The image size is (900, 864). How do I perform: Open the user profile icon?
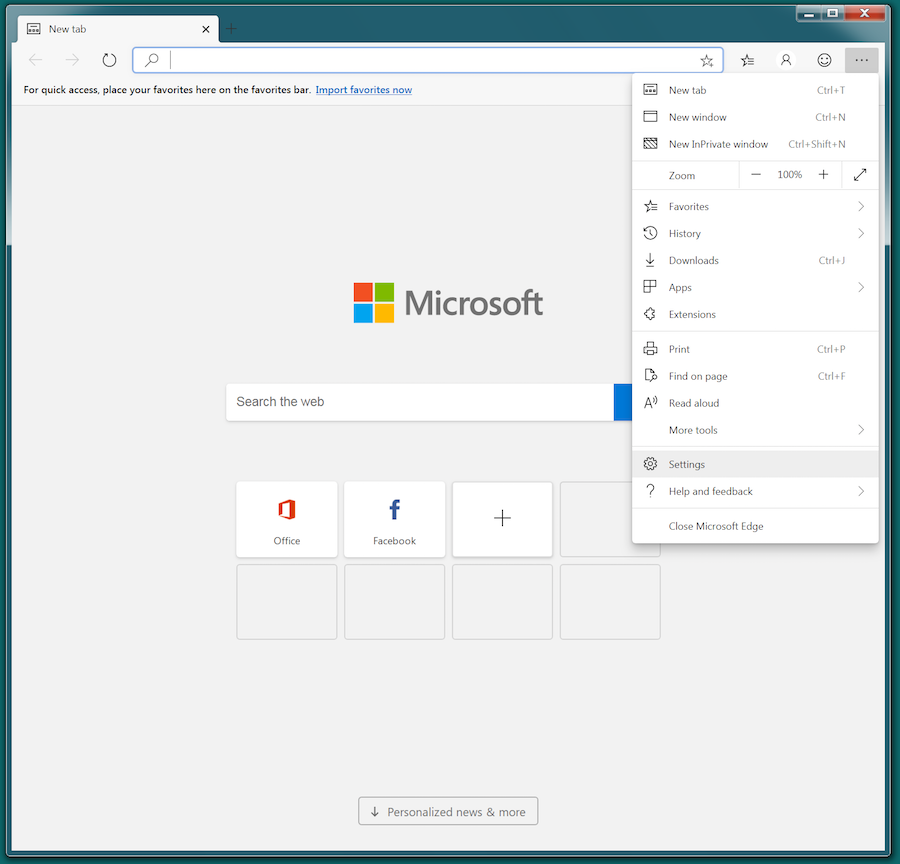pos(786,60)
